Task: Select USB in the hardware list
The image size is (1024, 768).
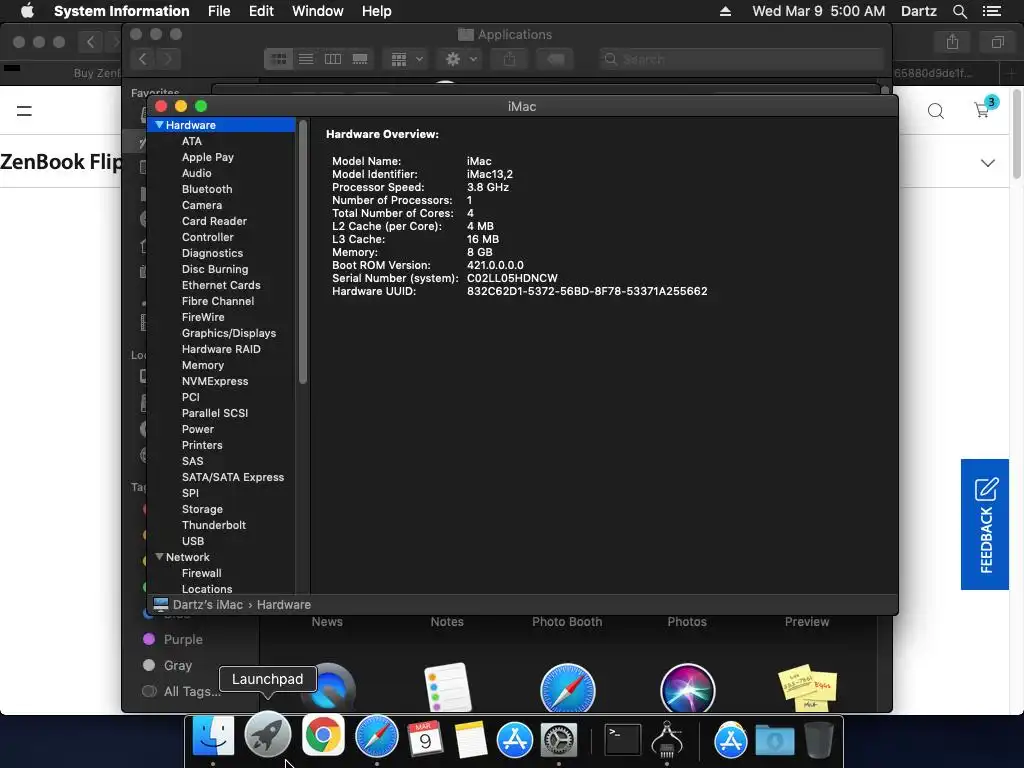Action: [x=193, y=541]
